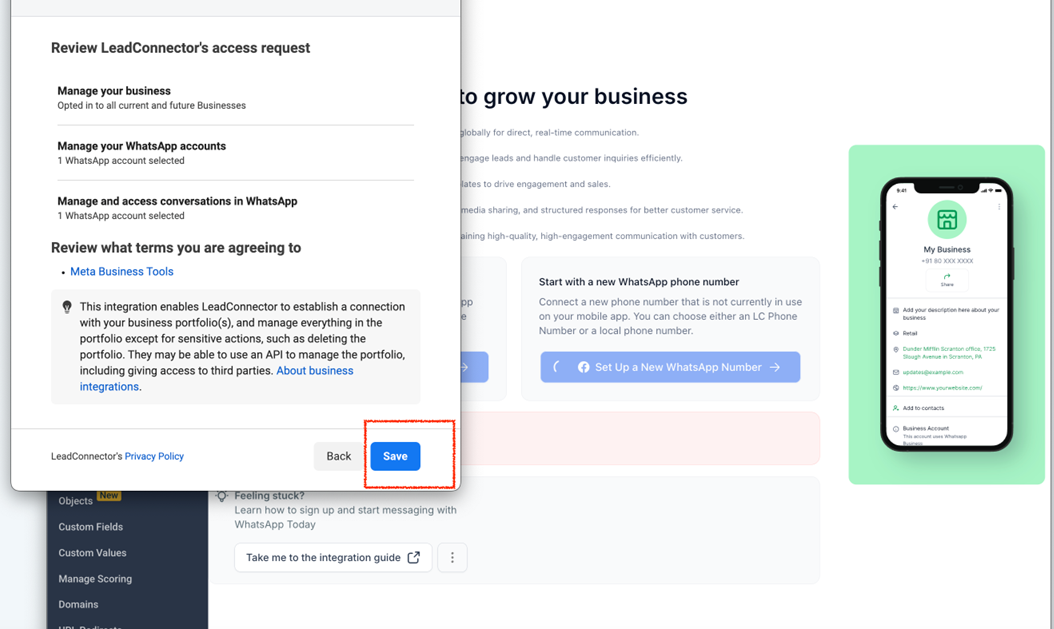Click the external link icon on the integration guide button

pyautogui.click(x=414, y=557)
